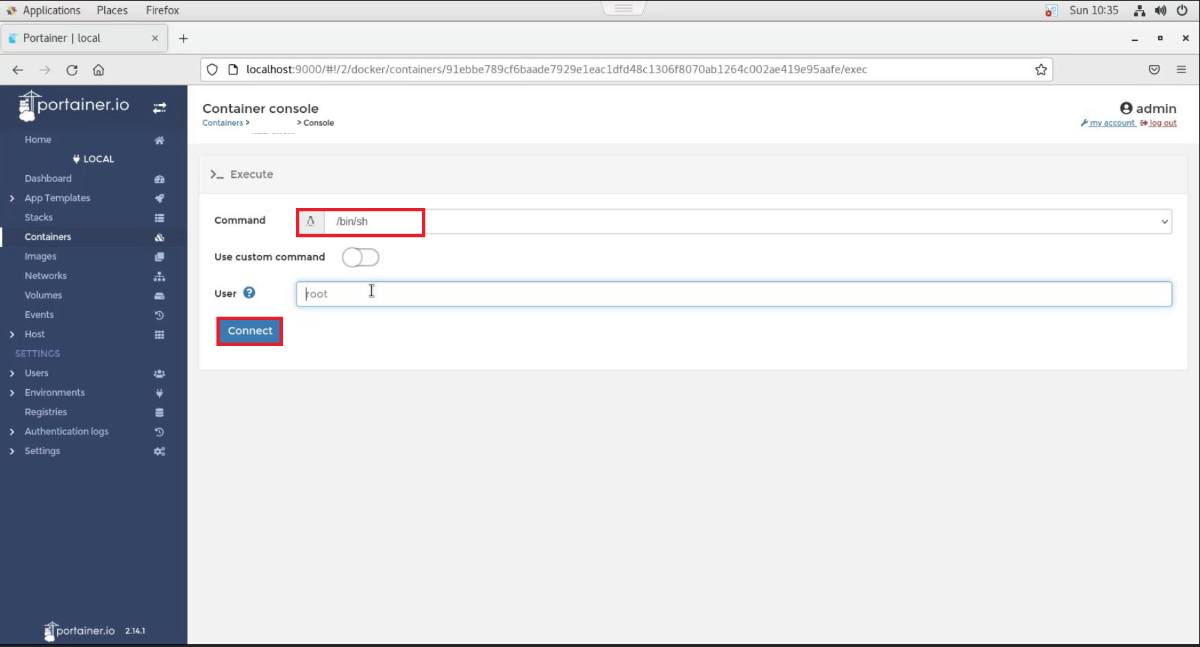Click the log out link

pyautogui.click(x=1162, y=123)
